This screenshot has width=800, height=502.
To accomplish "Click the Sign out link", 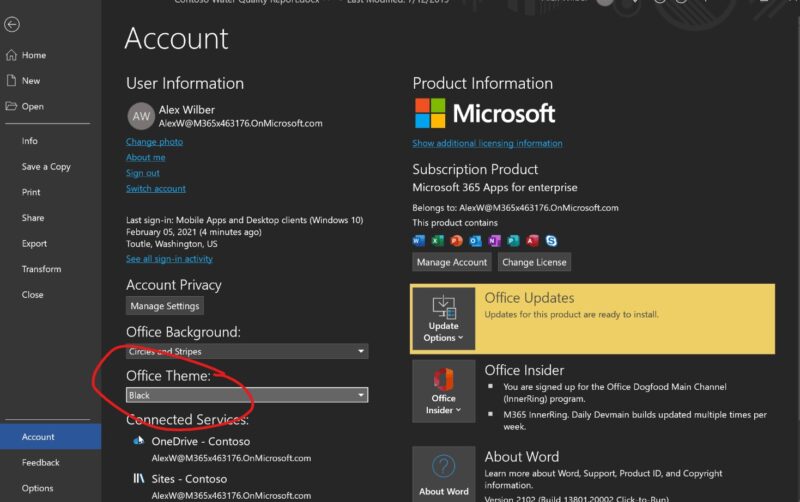I will [143, 173].
